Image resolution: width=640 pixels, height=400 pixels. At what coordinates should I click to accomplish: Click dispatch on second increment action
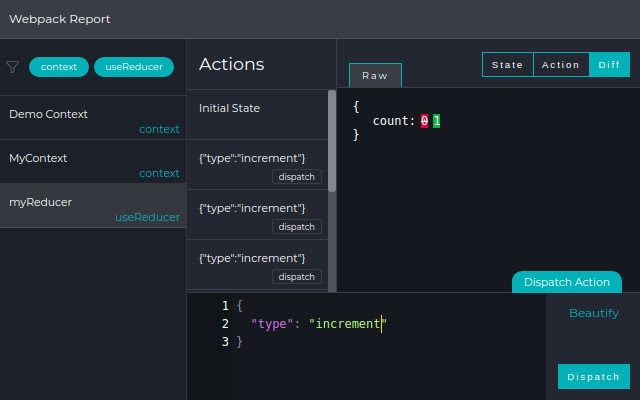pos(297,227)
